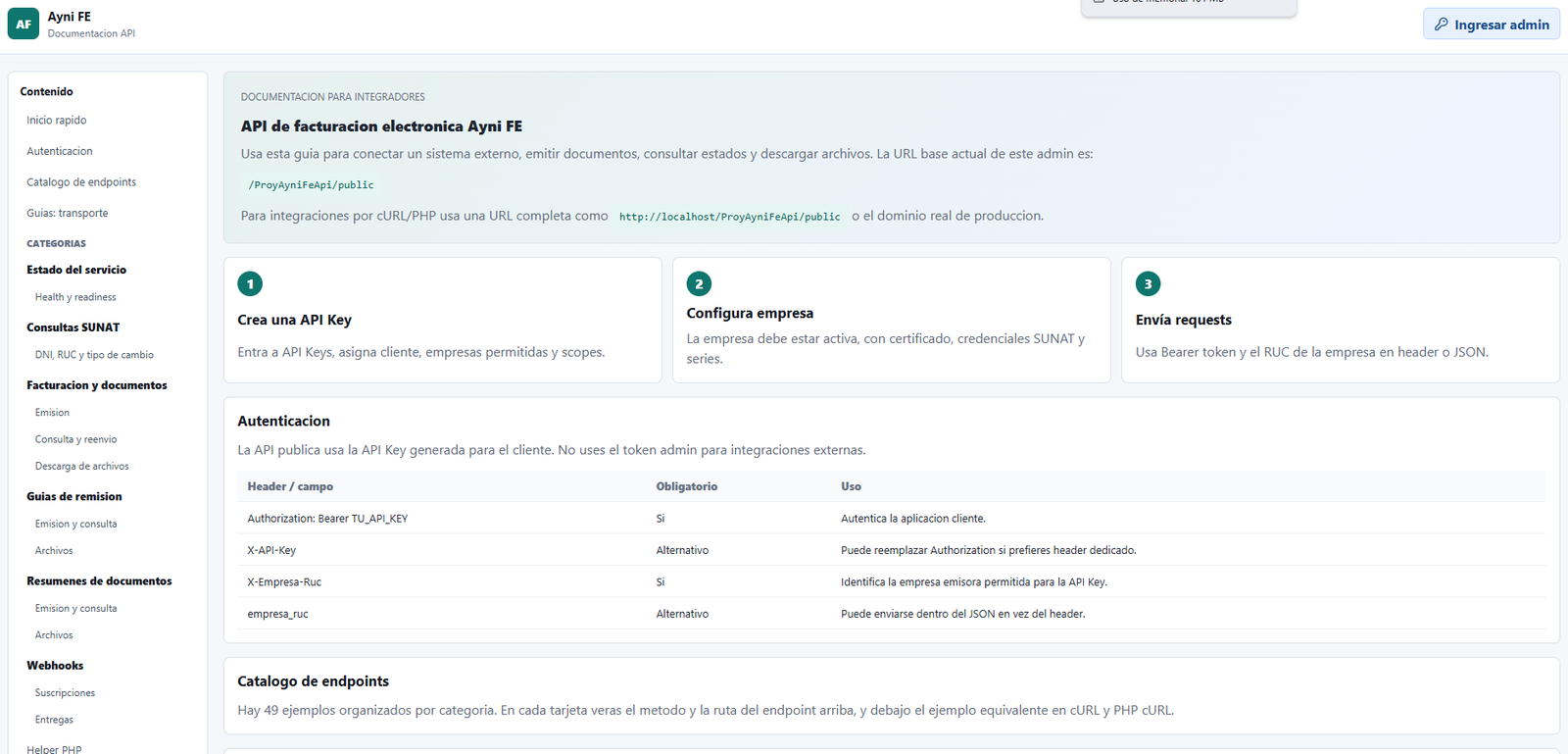Click the Header / campo column header
1568x754 pixels.
click(290, 486)
